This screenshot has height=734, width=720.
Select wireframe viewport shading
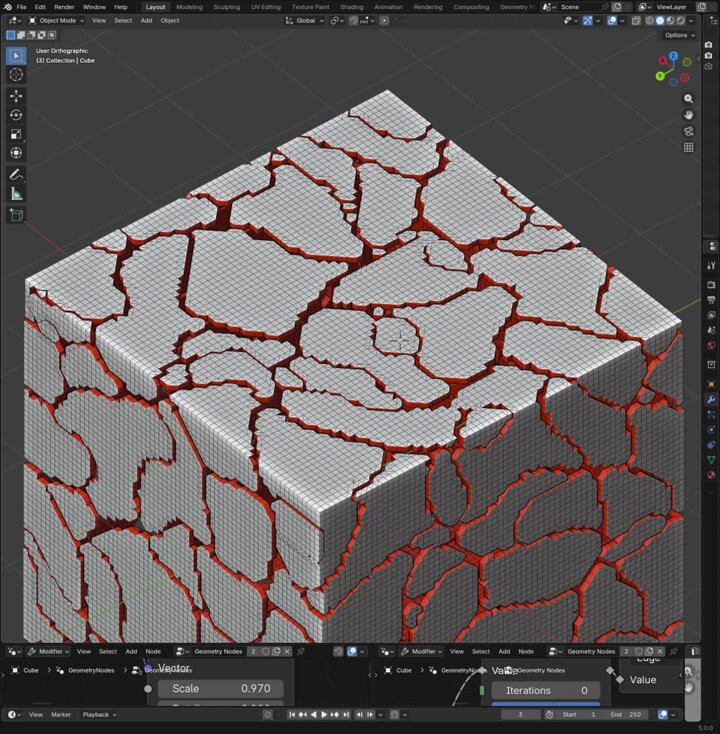pyautogui.click(x=650, y=21)
